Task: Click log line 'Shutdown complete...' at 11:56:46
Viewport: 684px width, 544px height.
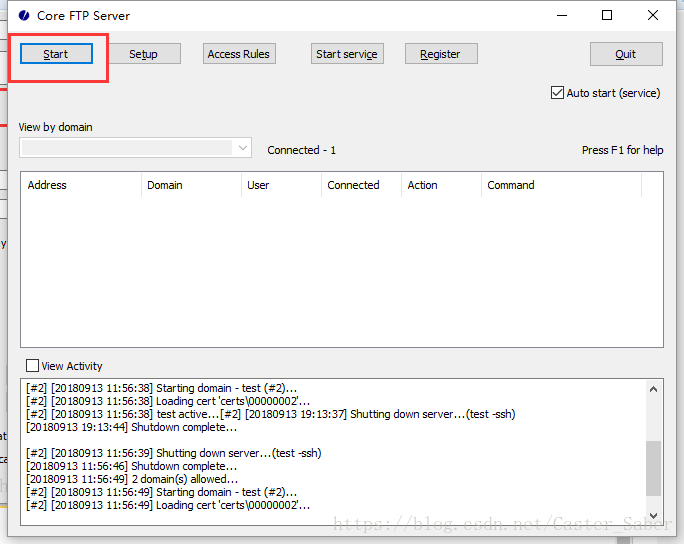Action: point(131,466)
